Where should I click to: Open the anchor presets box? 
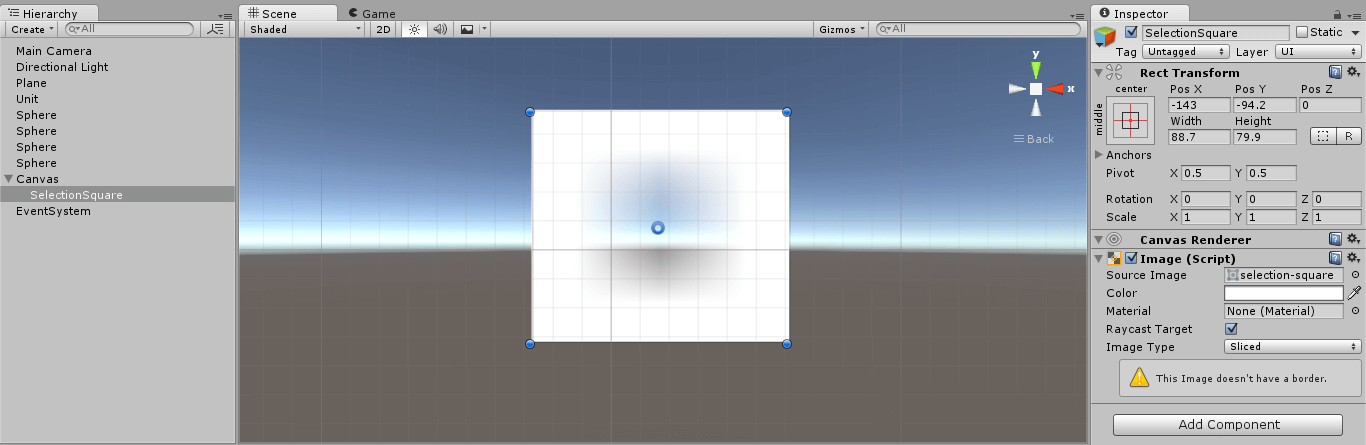(1130, 120)
